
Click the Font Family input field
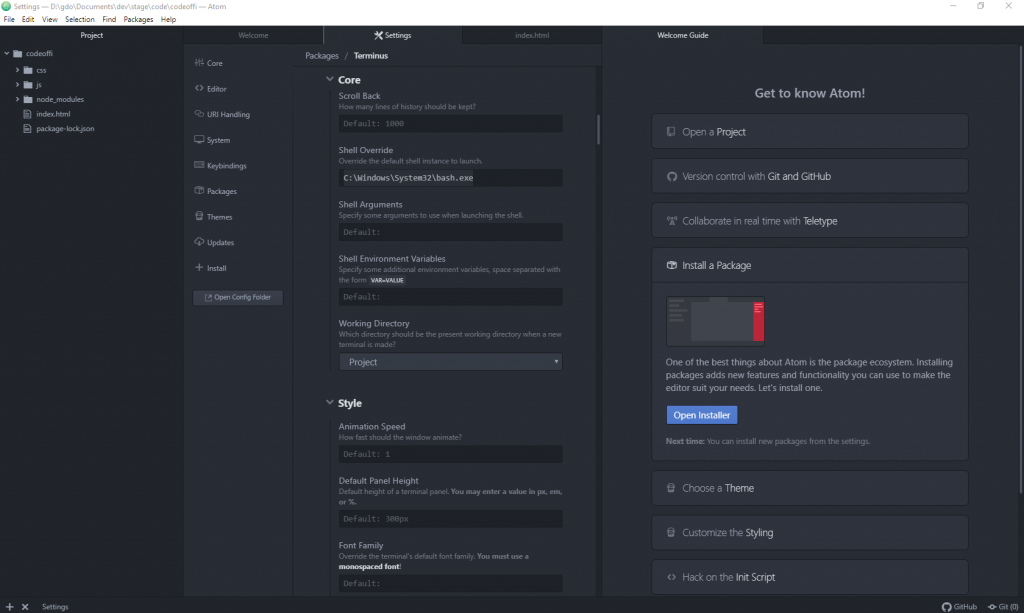[451, 583]
